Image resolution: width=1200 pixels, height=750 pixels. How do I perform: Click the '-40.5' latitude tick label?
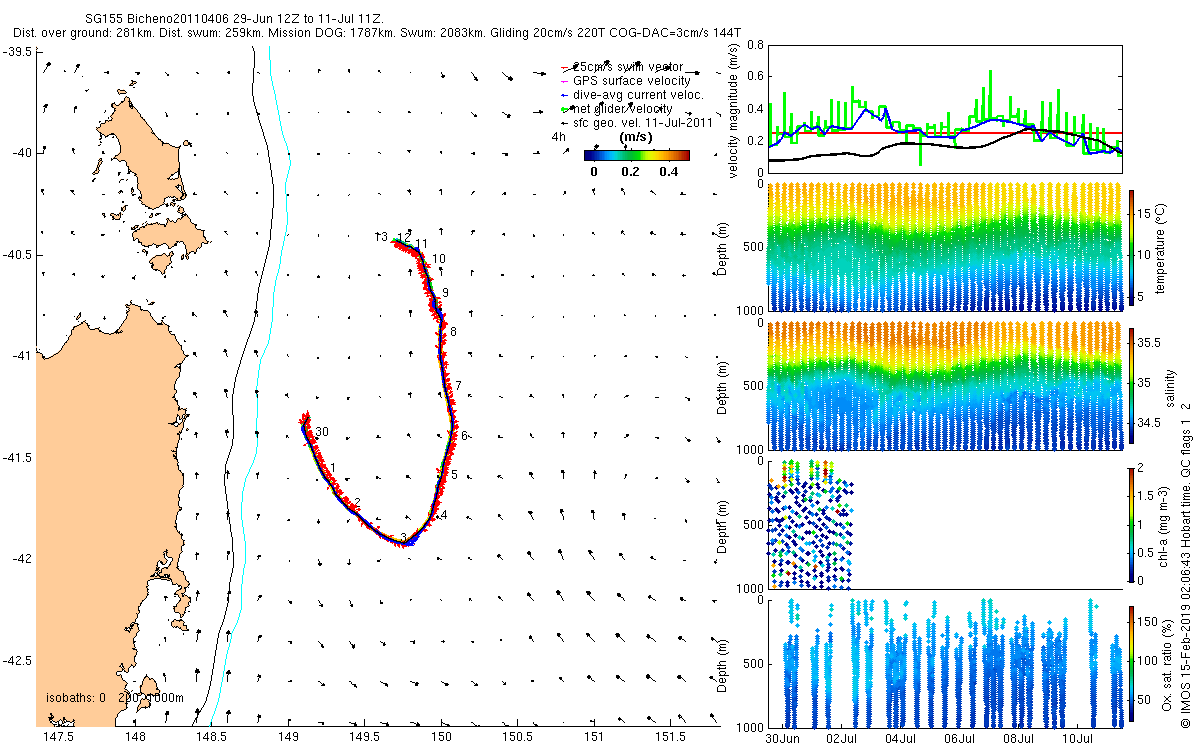pos(18,255)
